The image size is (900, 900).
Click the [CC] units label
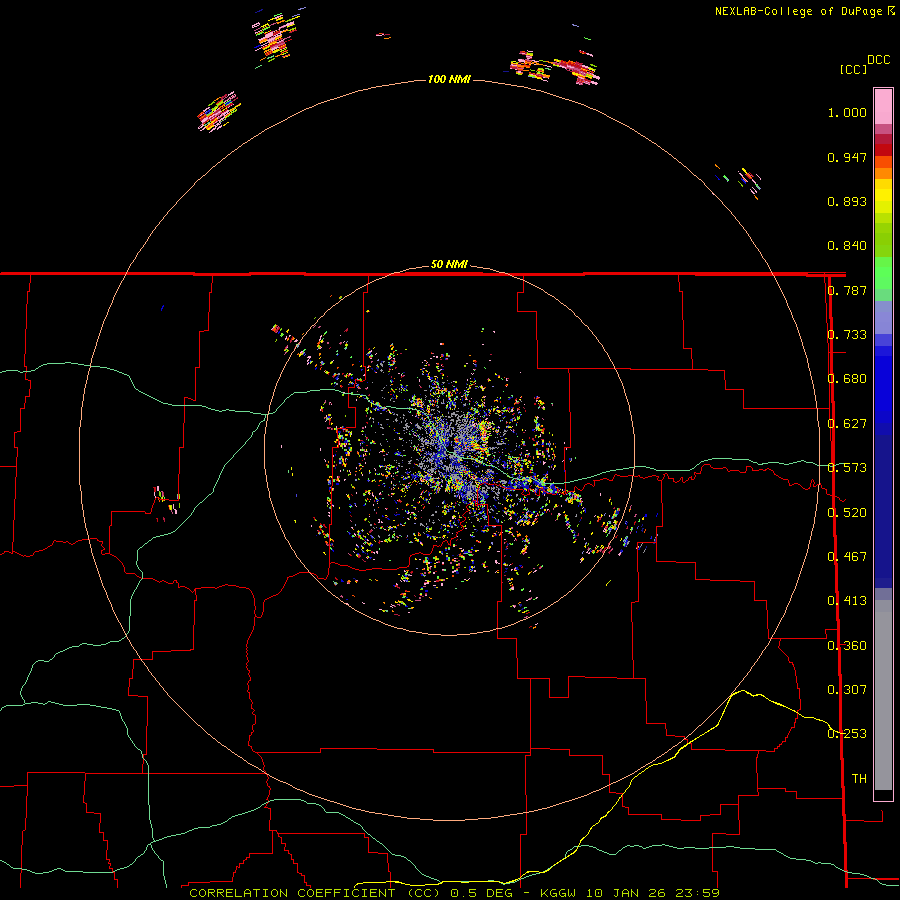pos(853,69)
